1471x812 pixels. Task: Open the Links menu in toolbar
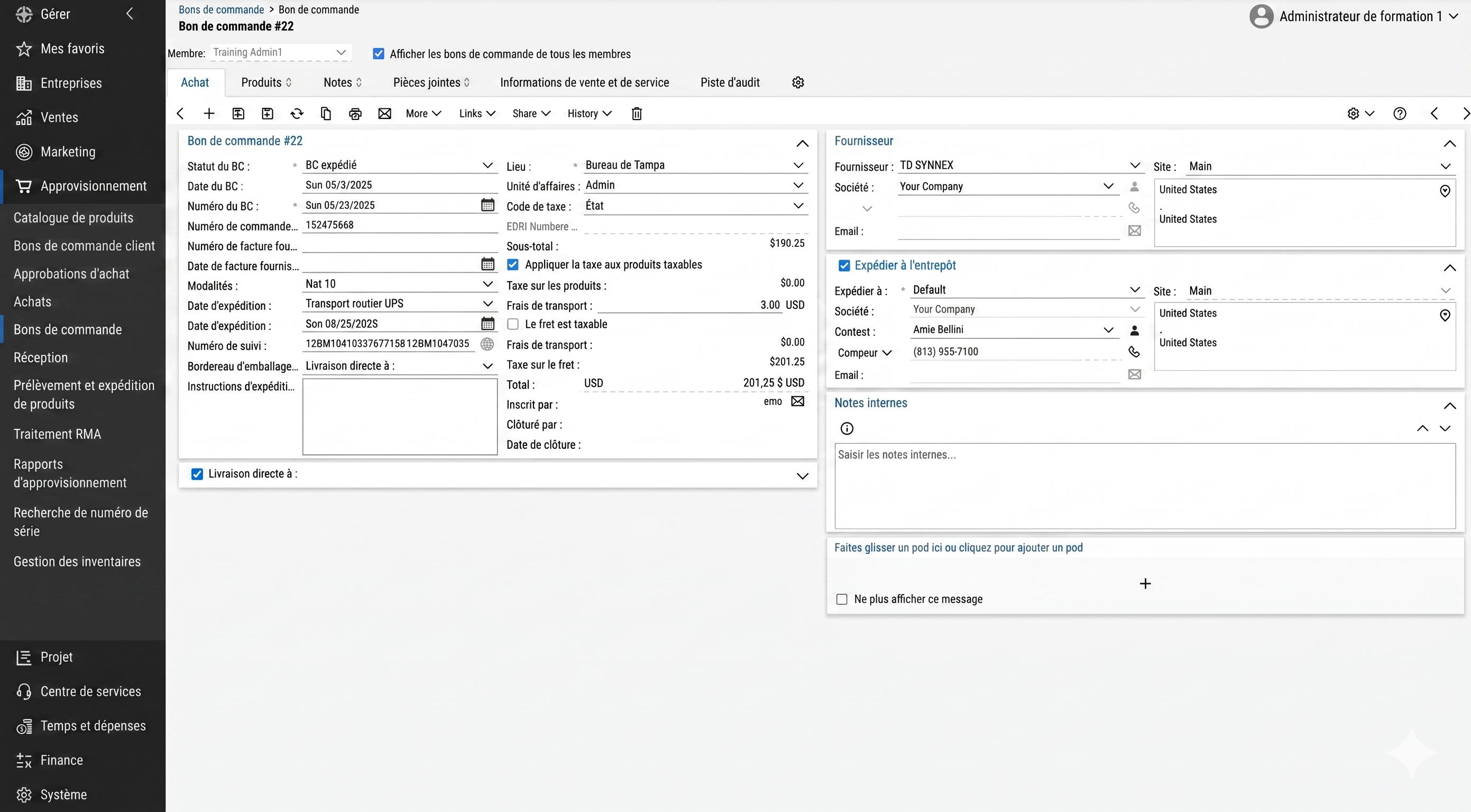(x=477, y=114)
